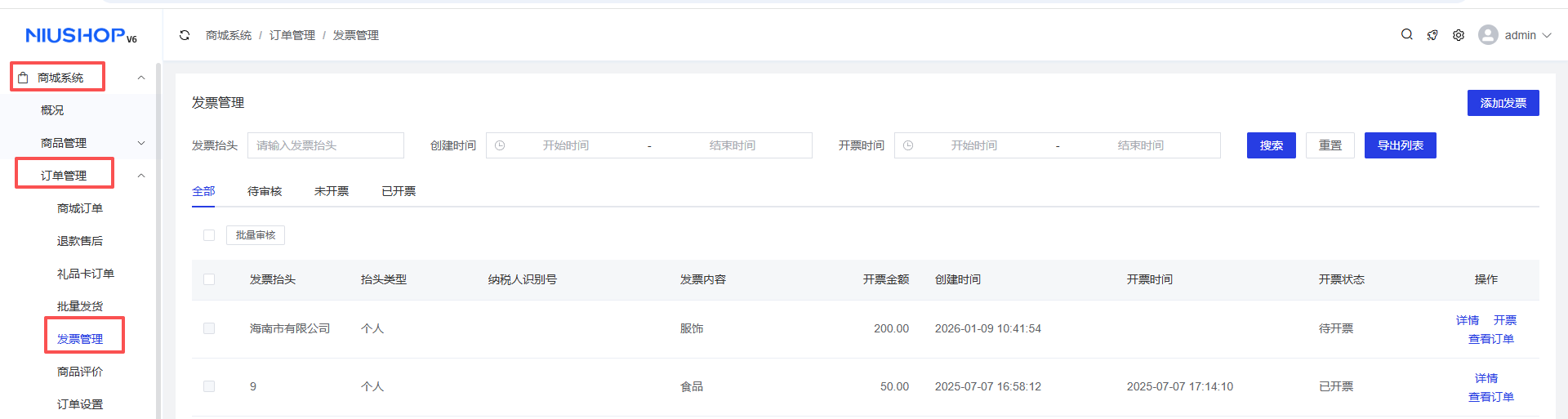
Task: Focus the 发票抬头 input field
Action: (326, 145)
